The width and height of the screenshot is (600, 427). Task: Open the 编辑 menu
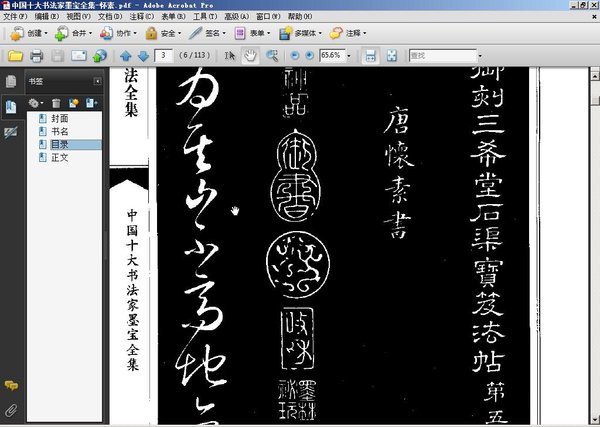(x=47, y=17)
